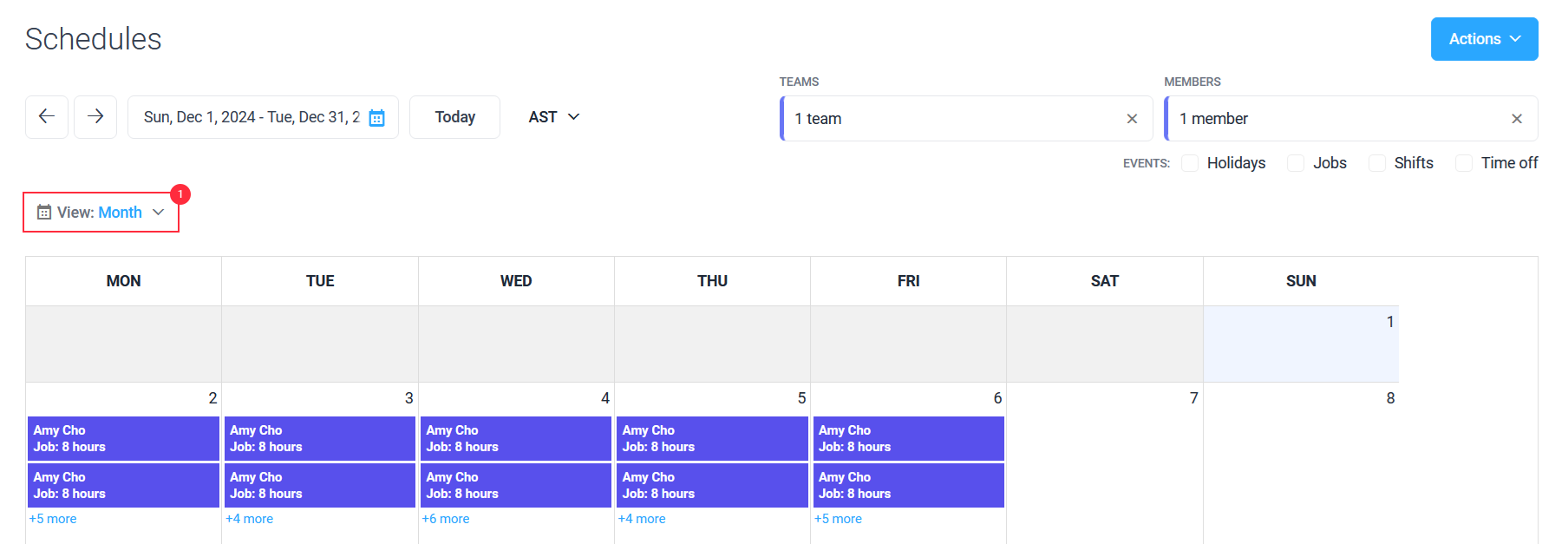Expand the View: Month dropdown
Screen dimensions: 1568x544
click(101, 213)
